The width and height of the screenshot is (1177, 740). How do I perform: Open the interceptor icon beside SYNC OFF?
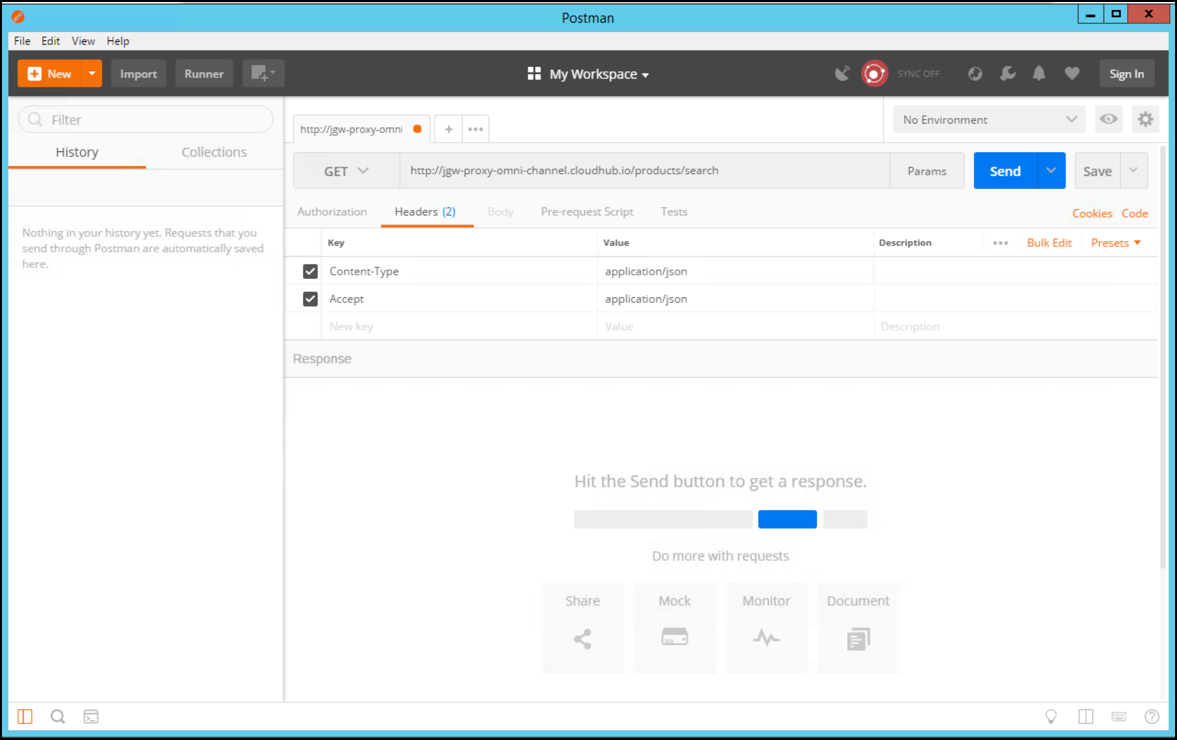[x=974, y=74]
